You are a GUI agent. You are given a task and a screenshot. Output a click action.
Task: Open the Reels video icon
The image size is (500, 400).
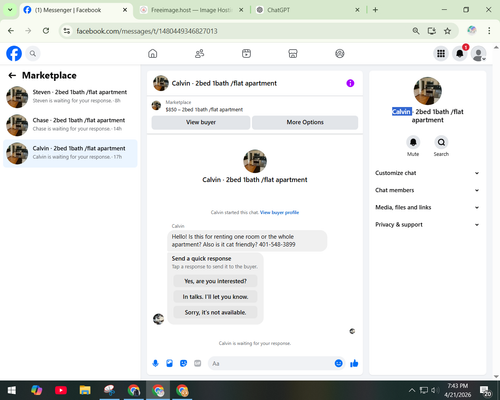[x=246, y=53]
